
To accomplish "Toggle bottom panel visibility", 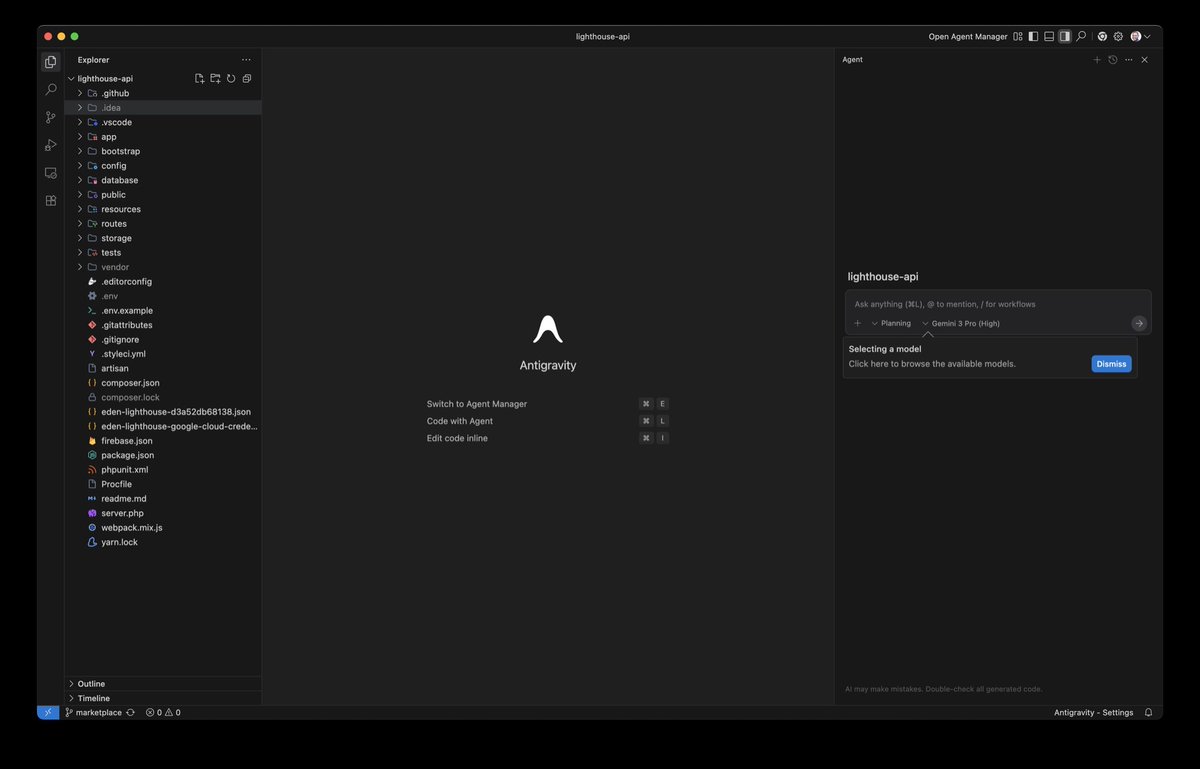I will point(1049,36).
